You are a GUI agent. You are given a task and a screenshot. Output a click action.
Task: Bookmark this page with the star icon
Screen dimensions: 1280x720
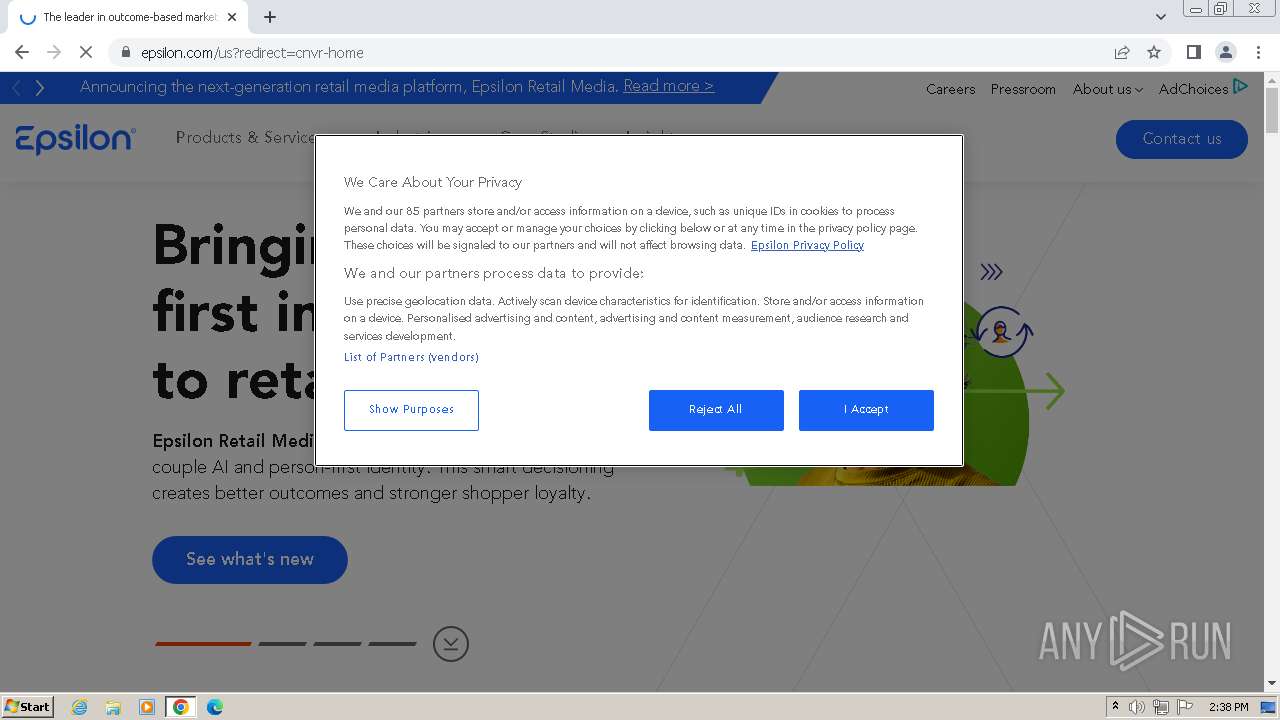pyautogui.click(x=1154, y=52)
